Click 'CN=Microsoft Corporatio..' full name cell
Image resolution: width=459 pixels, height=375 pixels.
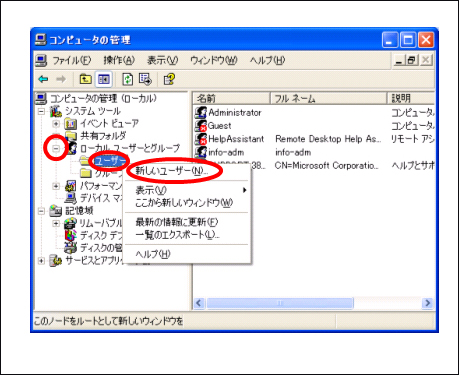coord(327,165)
